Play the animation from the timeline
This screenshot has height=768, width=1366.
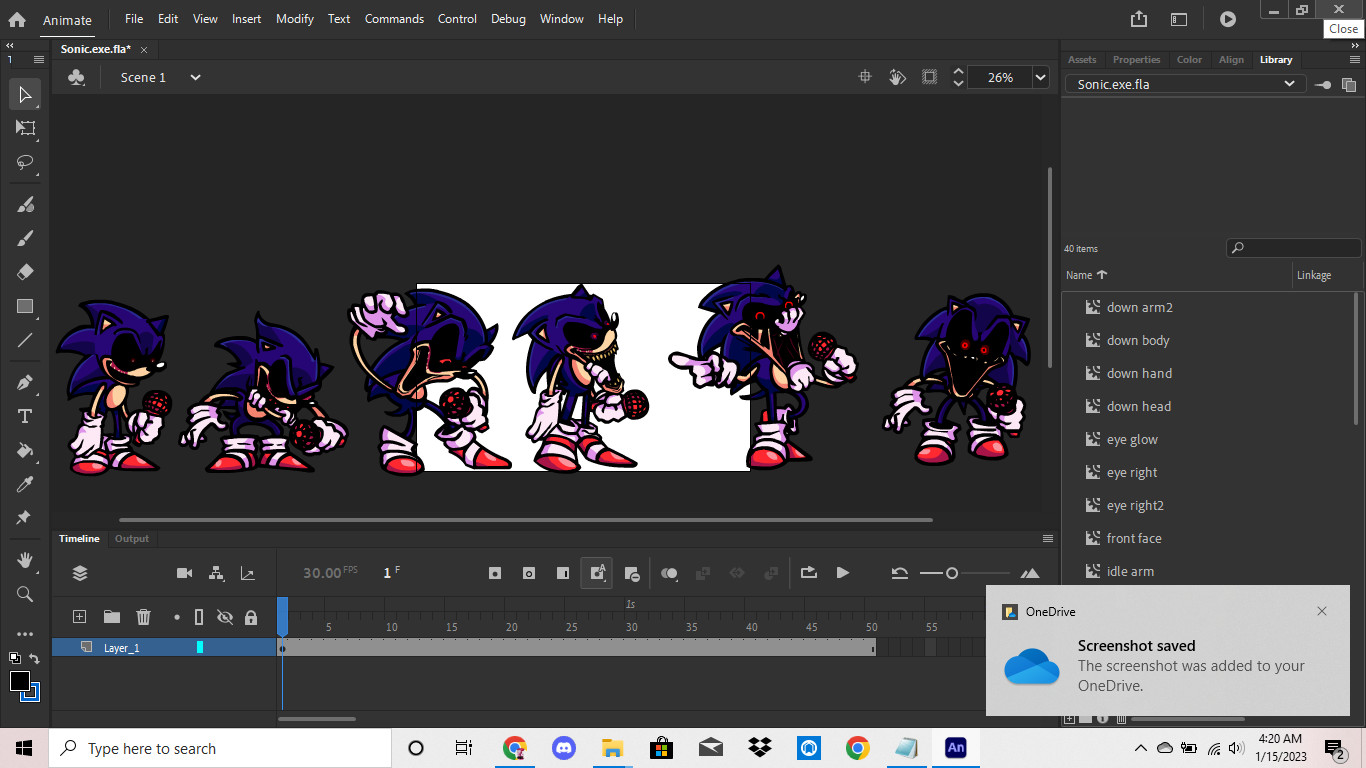[x=843, y=572]
